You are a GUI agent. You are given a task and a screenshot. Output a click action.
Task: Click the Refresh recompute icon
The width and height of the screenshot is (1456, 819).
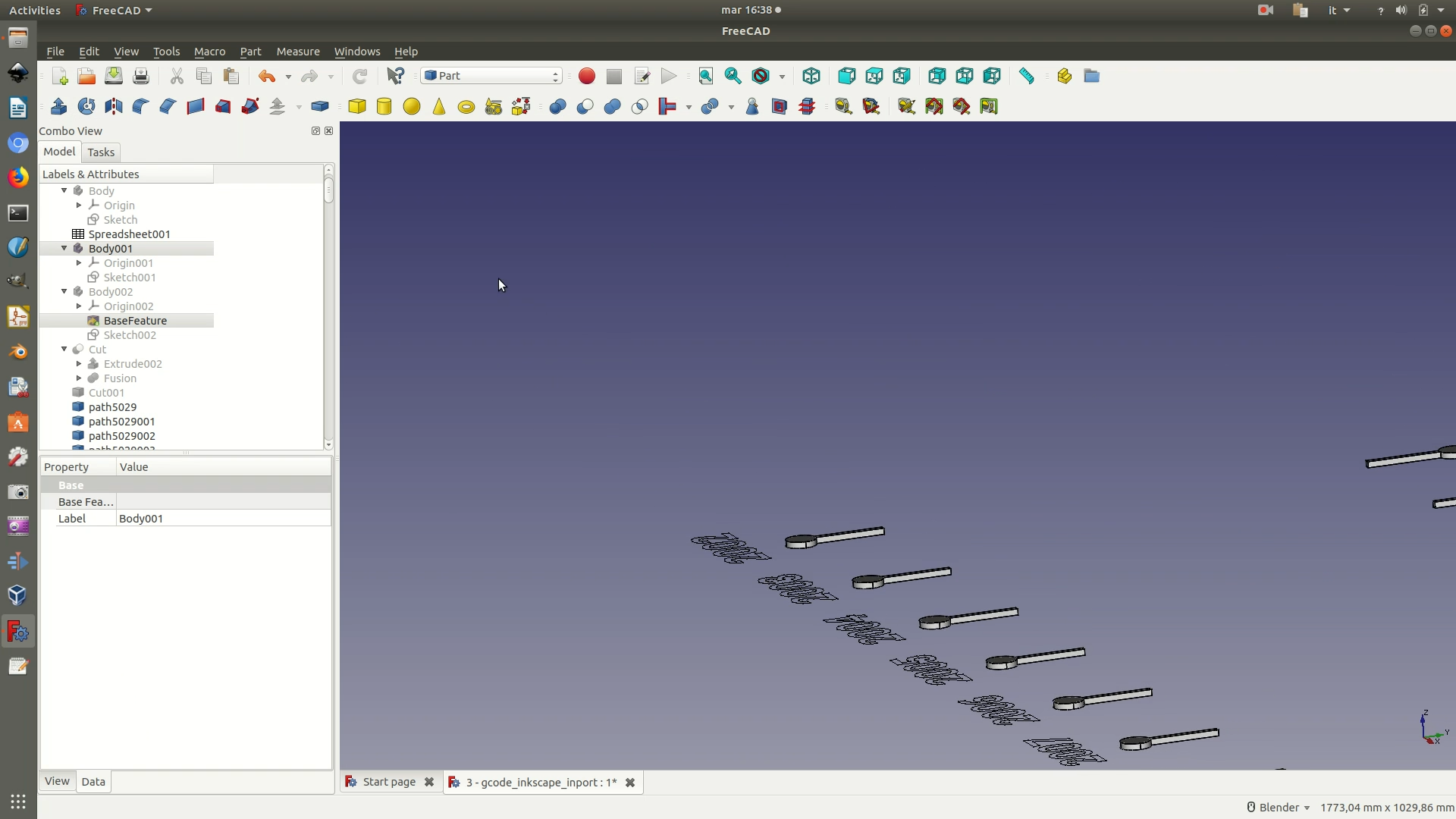pyautogui.click(x=359, y=76)
